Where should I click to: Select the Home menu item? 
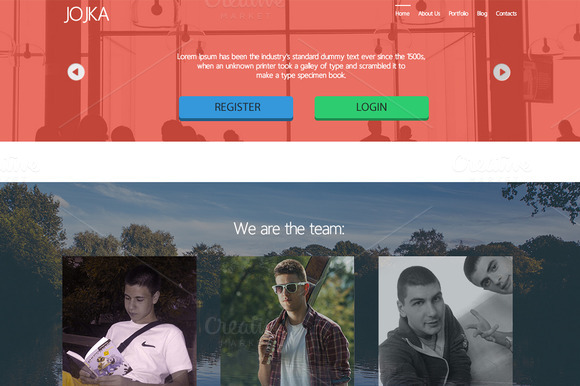click(x=402, y=14)
